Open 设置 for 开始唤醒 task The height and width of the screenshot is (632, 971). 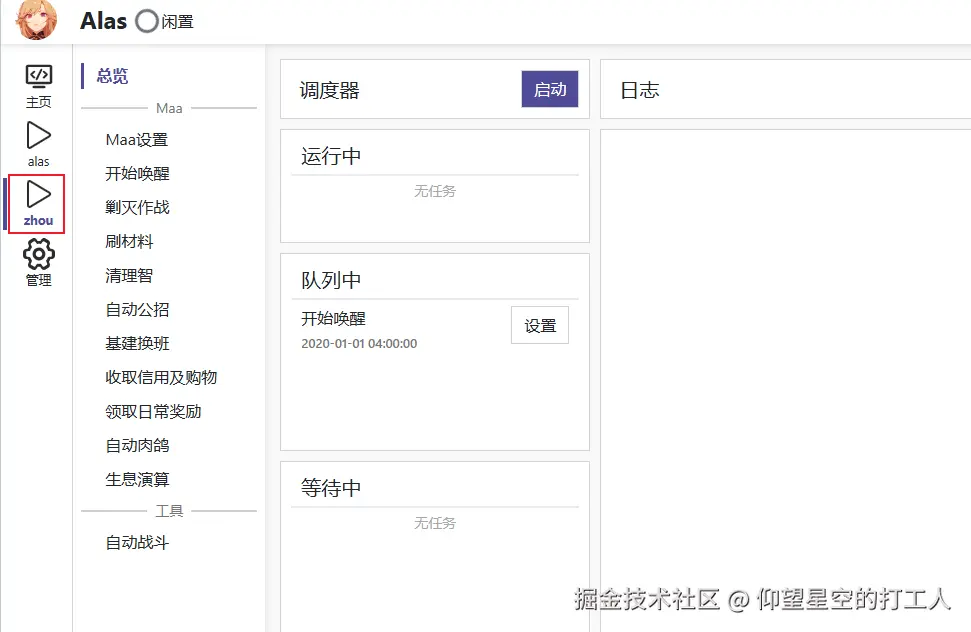click(540, 325)
